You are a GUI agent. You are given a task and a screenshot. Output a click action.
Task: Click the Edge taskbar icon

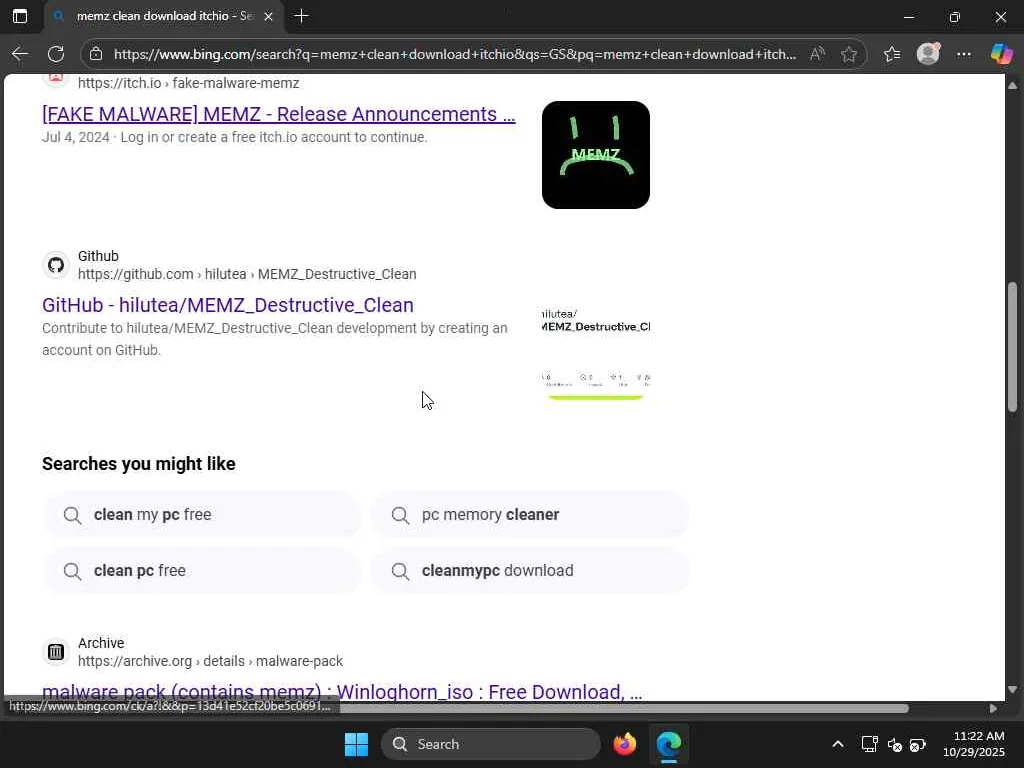tap(669, 744)
